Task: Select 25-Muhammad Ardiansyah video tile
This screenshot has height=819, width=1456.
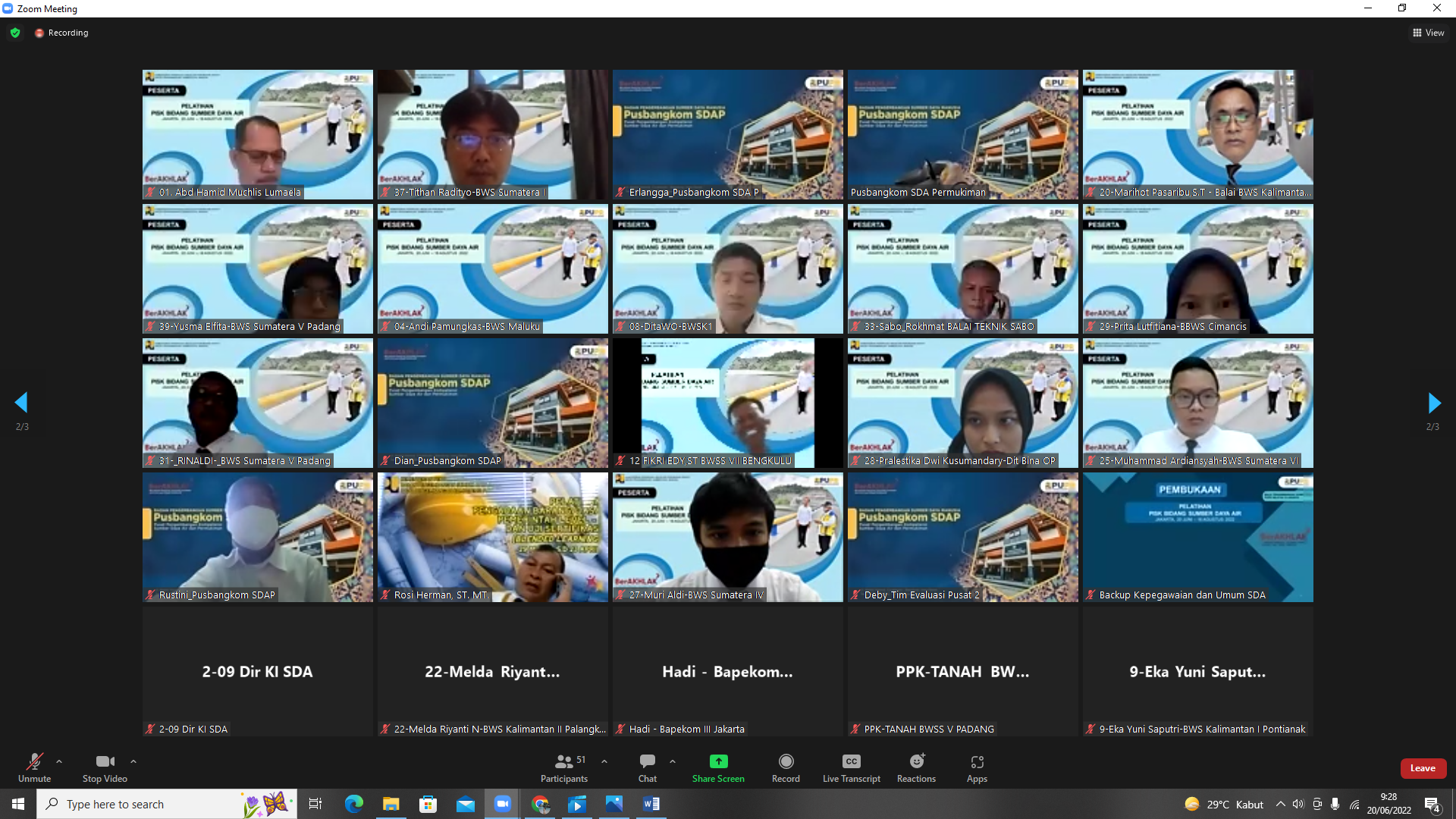Action: [x=1198, y=403]
